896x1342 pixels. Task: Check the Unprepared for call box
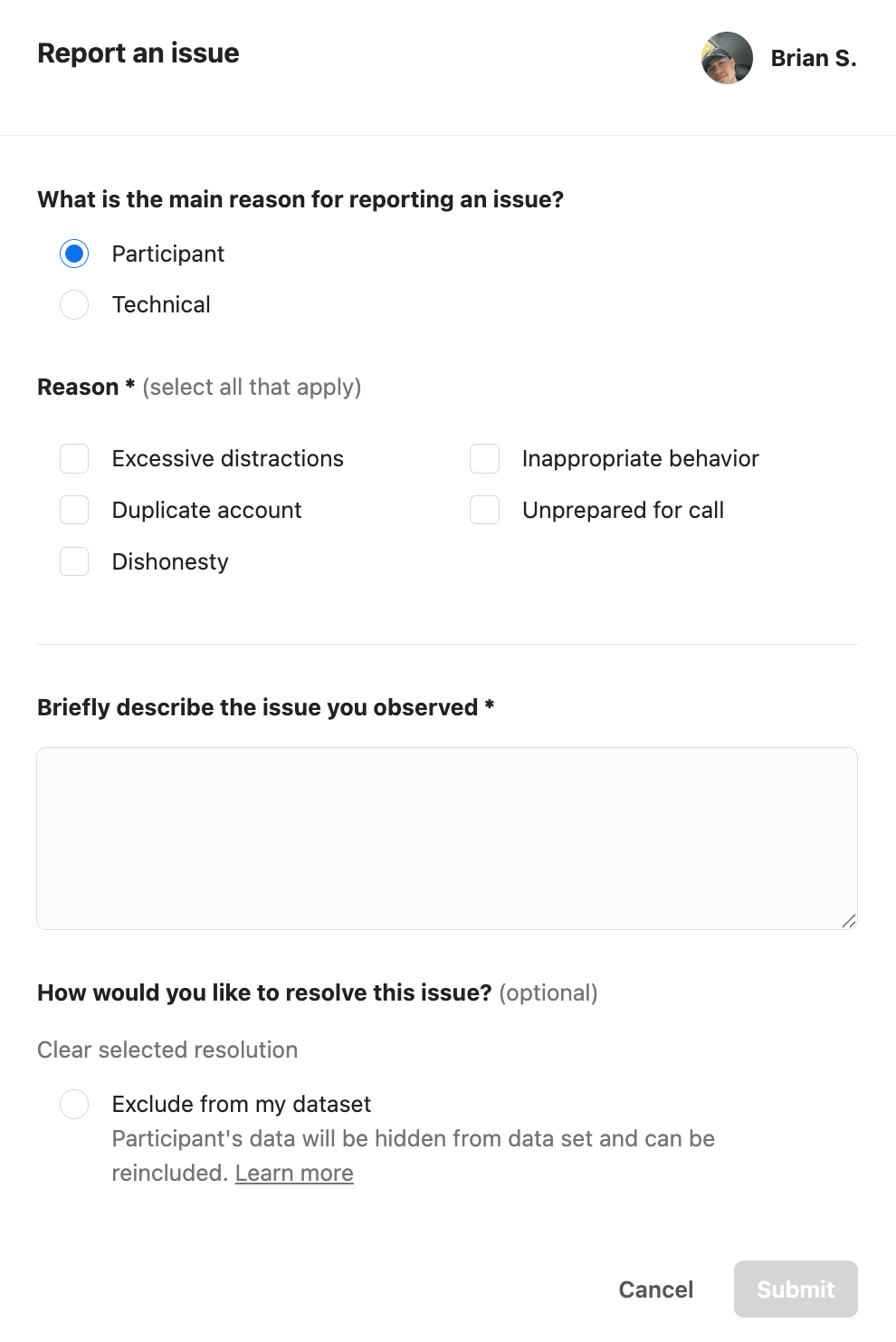pos(484,510)
